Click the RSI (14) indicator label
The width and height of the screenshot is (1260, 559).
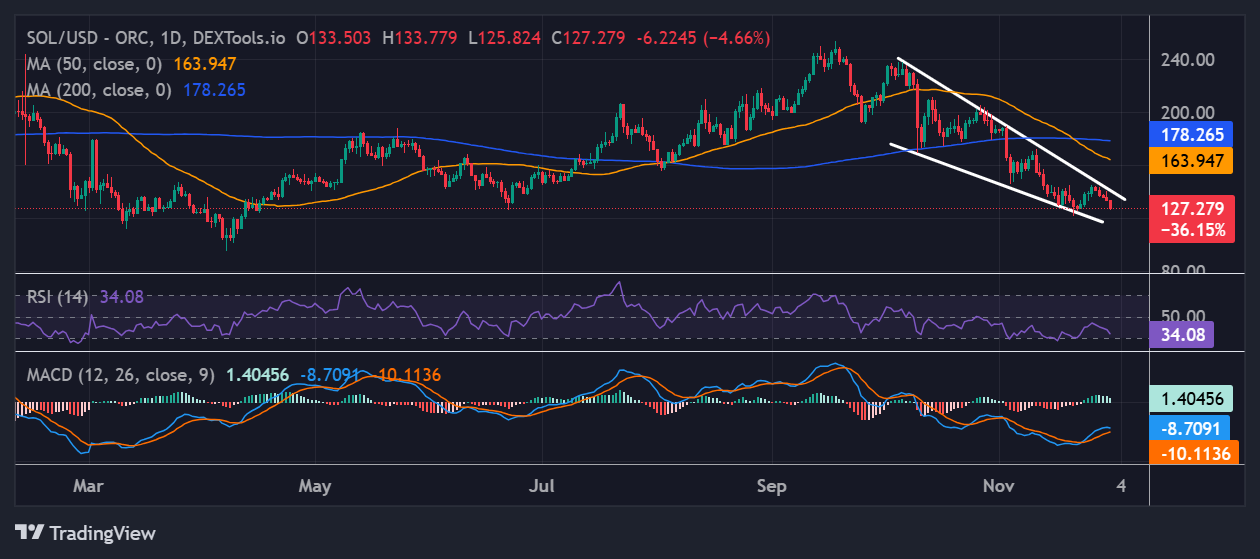pos(55,296)
